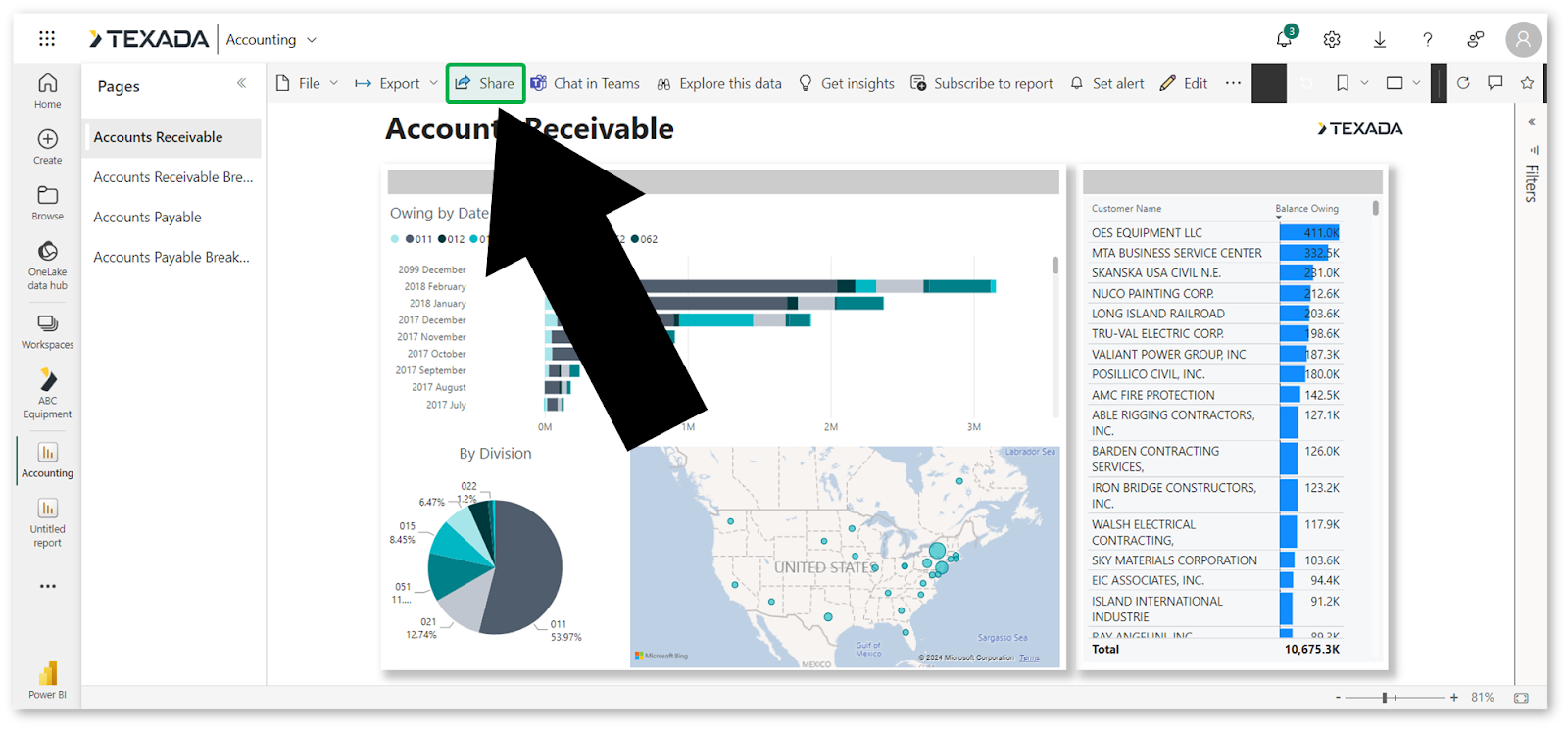This screenshot has width=1568, height=730.
Task: Select Accounts Payable Break... page
Action: 171,258
